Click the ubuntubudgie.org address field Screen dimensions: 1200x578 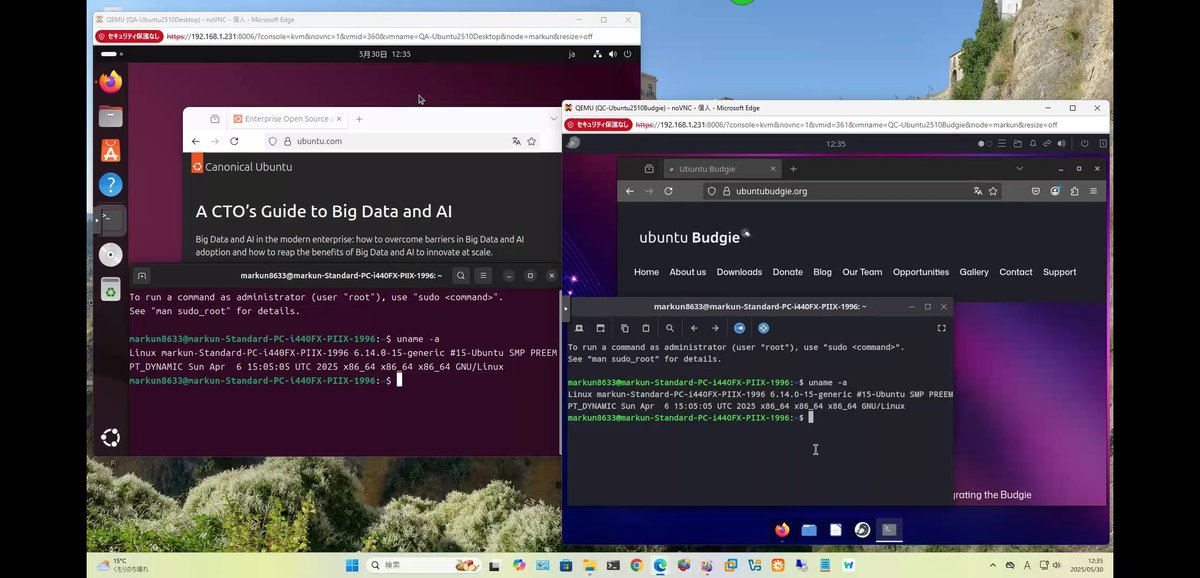853,191
